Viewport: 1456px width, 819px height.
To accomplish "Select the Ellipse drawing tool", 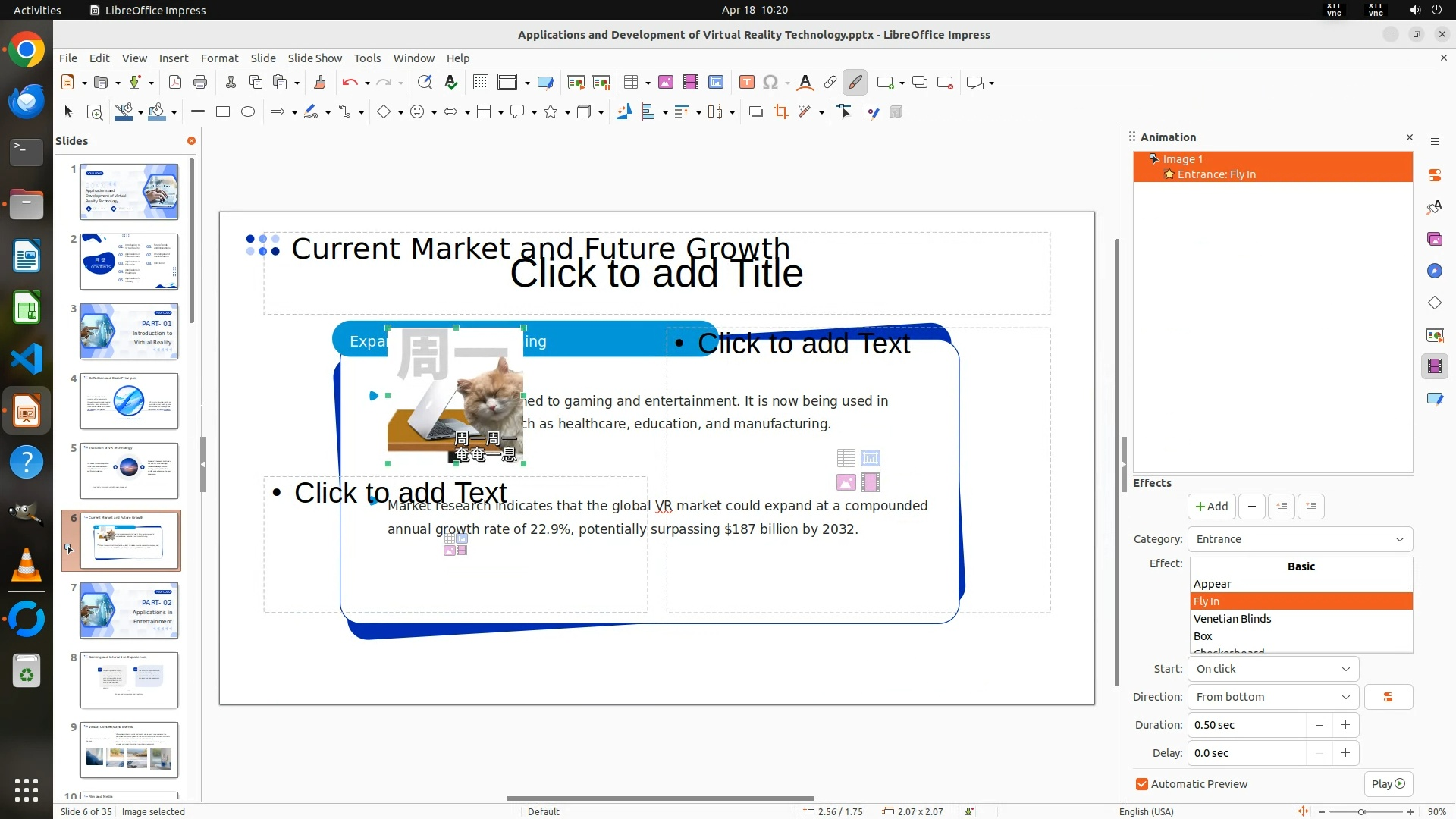I will pyautogui.click(x=248, y=112).
